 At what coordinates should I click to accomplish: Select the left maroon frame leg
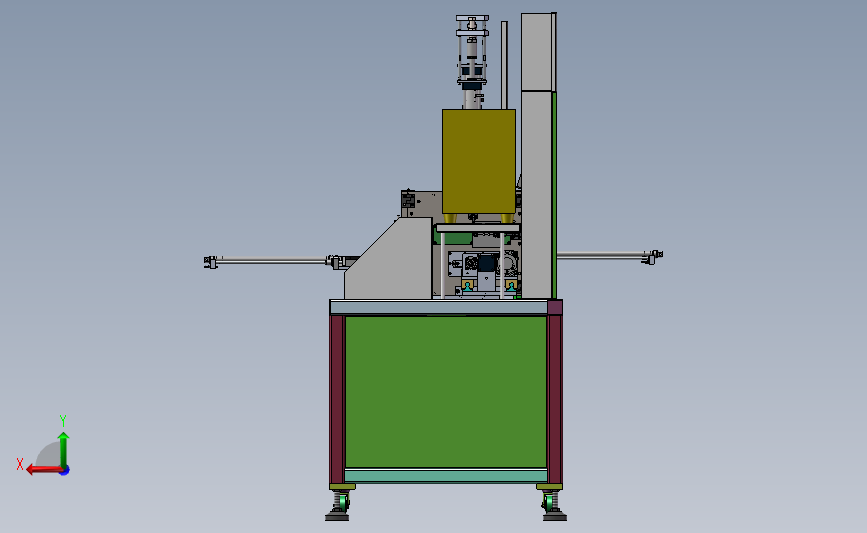point(337,399)
